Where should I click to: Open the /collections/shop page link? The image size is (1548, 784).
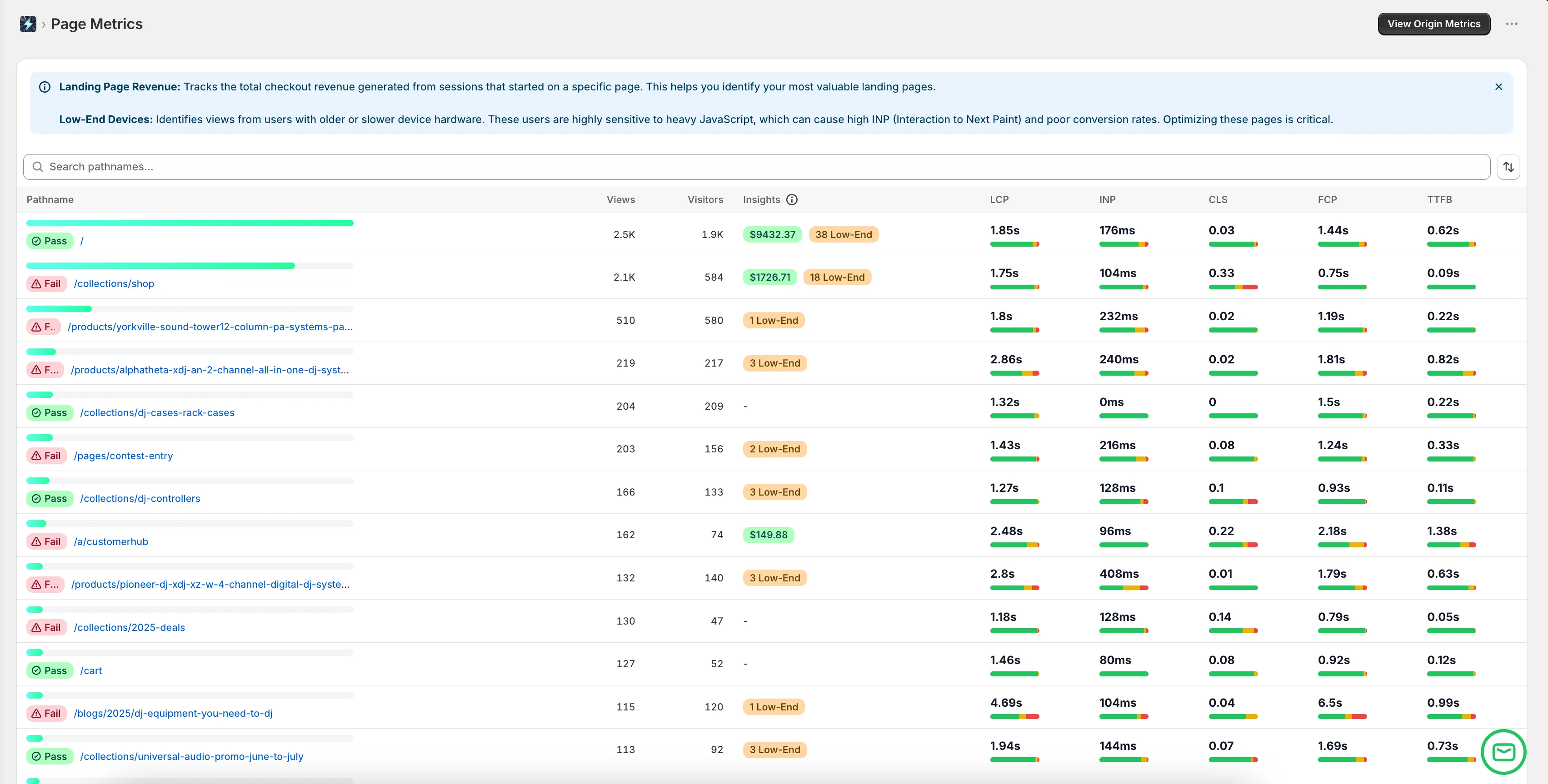114,283
